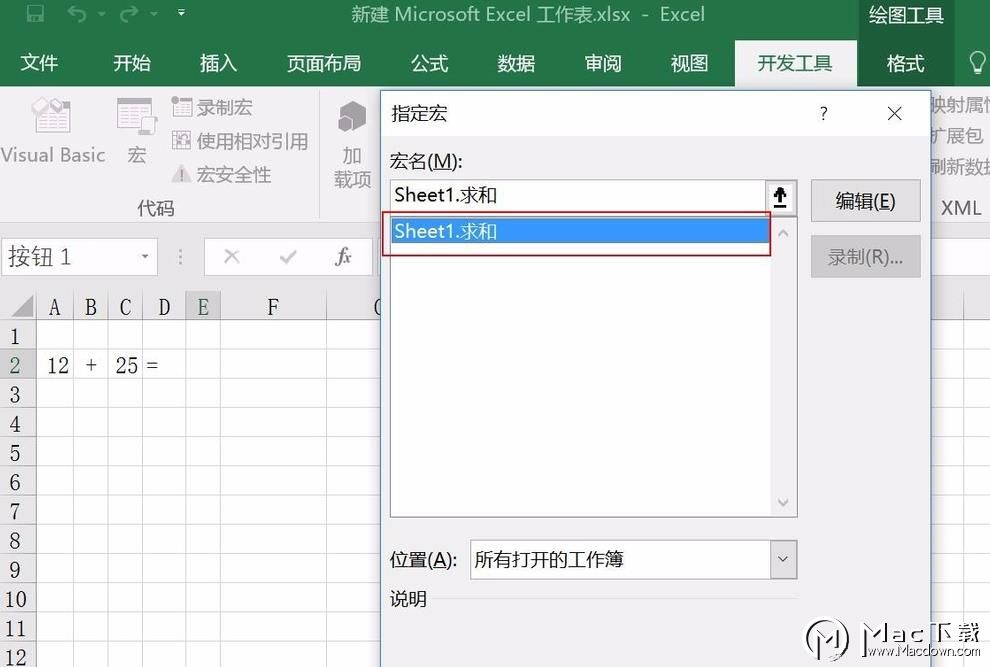Select column D header
990x667 pixels.
[x=164, y=307]
